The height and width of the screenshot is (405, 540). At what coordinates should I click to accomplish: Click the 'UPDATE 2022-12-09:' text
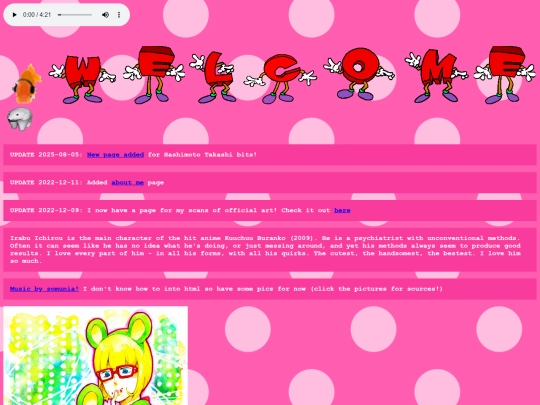[46, 210]
